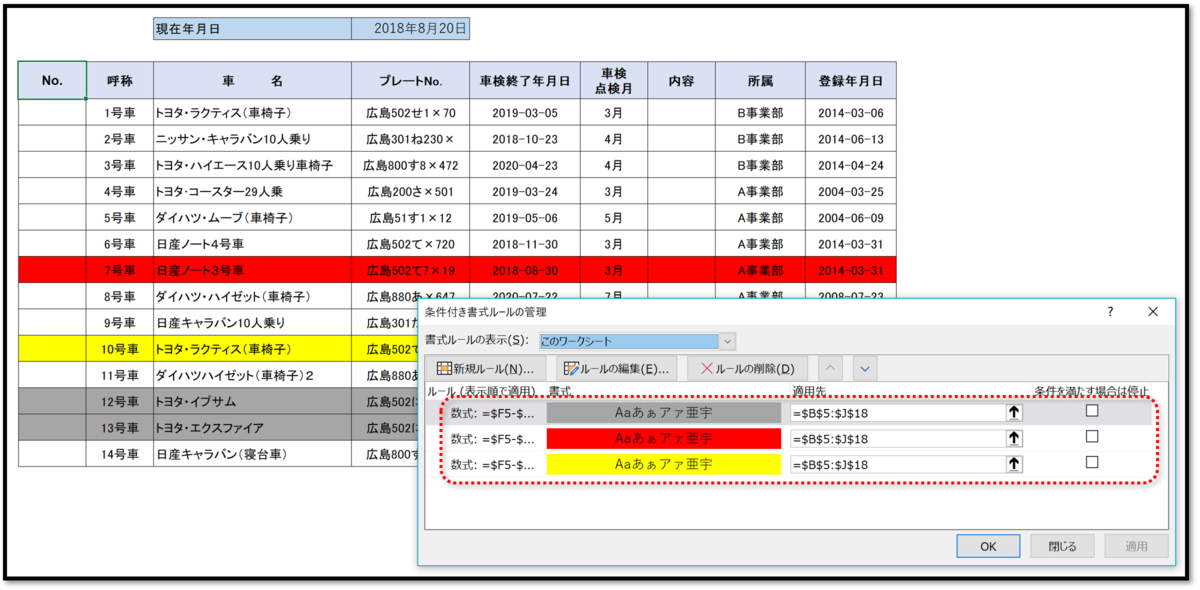Image resolution: width=1200 pixels, height=590 pixels.
Task: Click the ルールの削除(D) button
Action: [748, 369]
